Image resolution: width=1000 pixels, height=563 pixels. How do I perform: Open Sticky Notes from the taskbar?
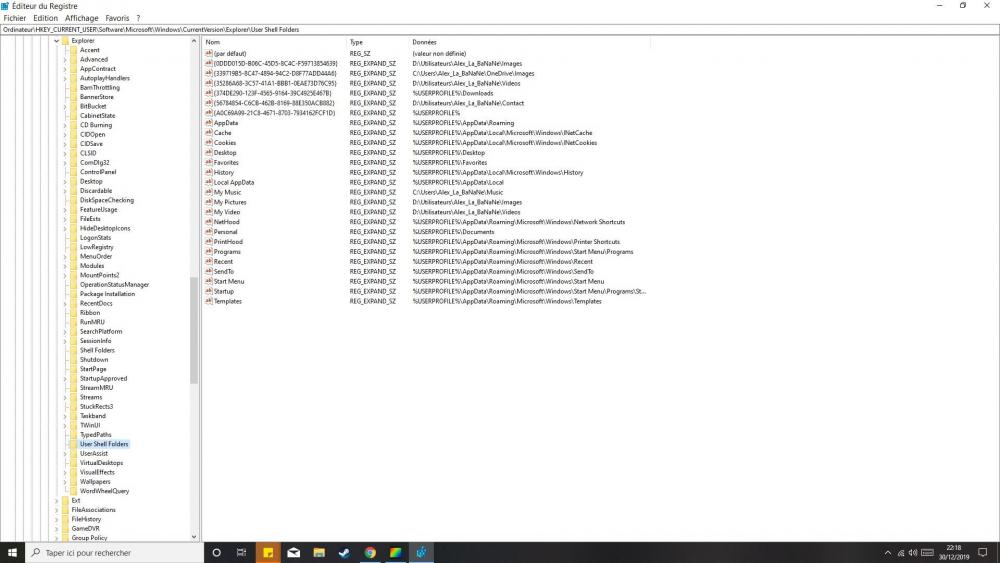(268, 553)
